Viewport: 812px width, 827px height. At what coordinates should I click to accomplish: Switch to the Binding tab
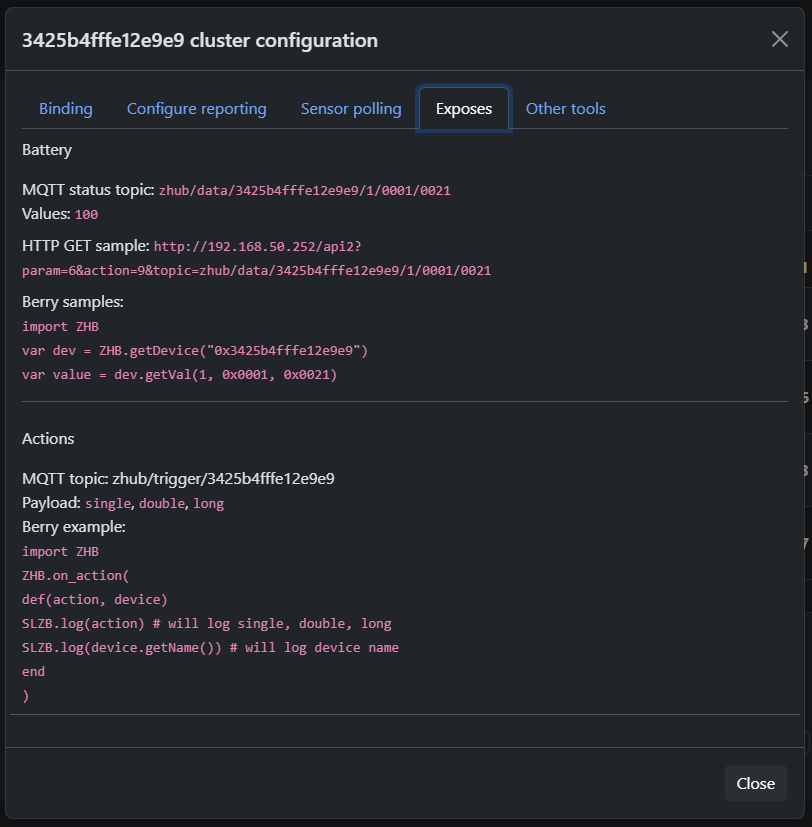[66, 109]
